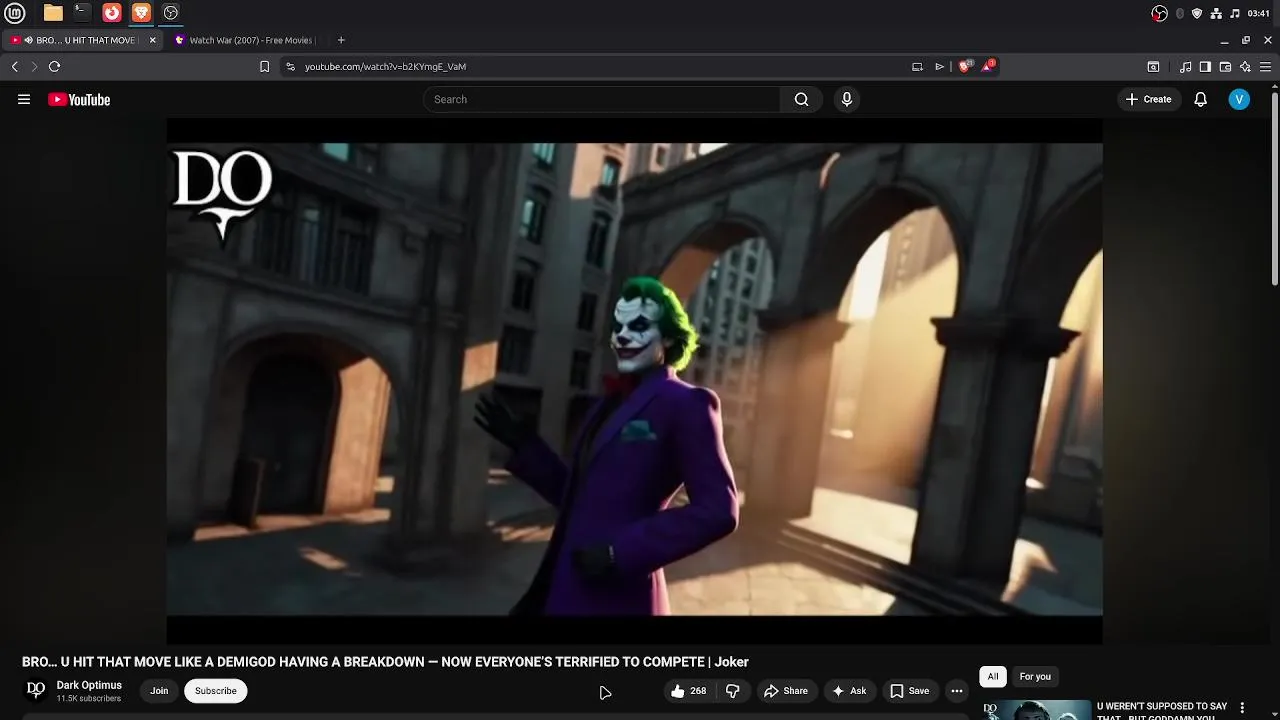
Task: Click the youtube.com URL address field
Action: coord(600,66)
